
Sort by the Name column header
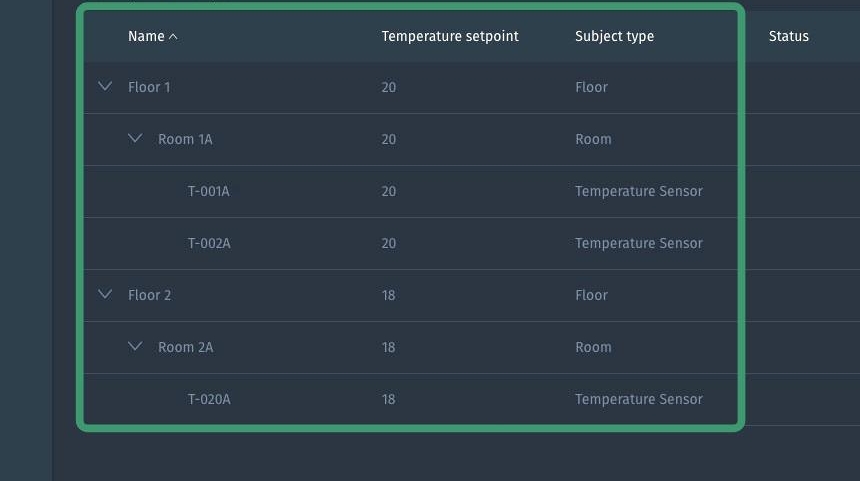coord(146,37)
